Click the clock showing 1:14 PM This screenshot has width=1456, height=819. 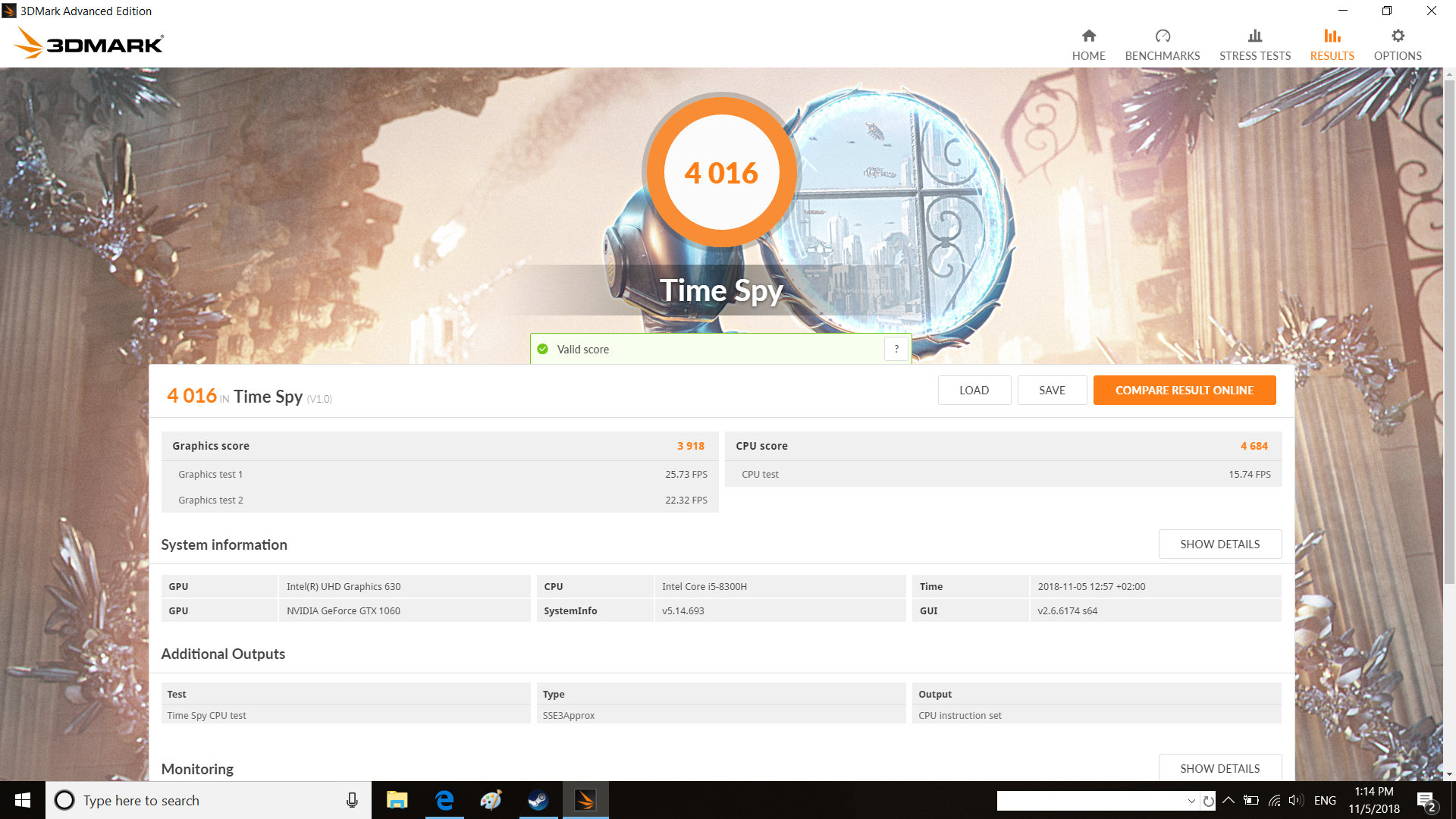tap(1373, 800)
